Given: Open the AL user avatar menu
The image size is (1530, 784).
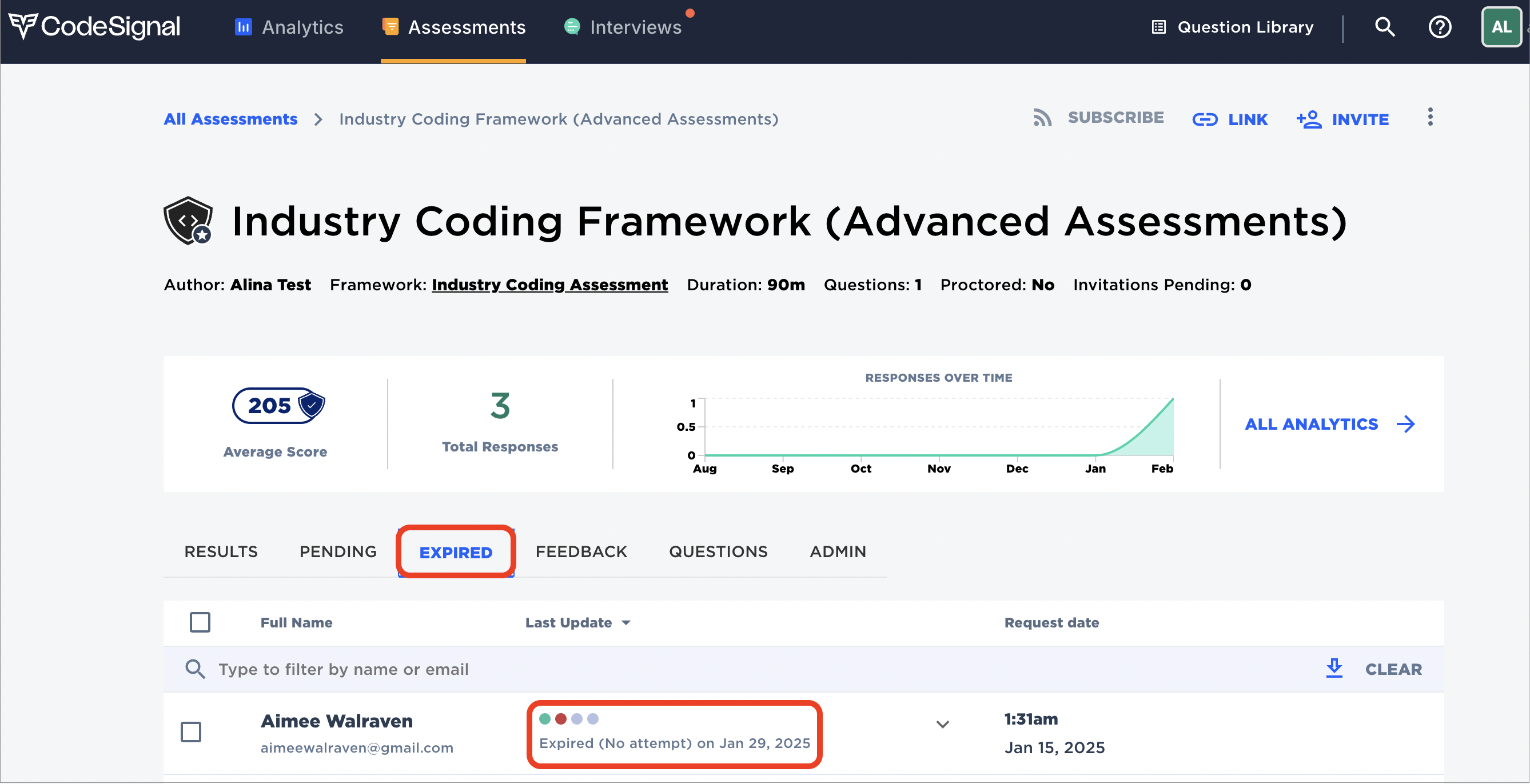Looking at the screenshot, I should 1501,27.
